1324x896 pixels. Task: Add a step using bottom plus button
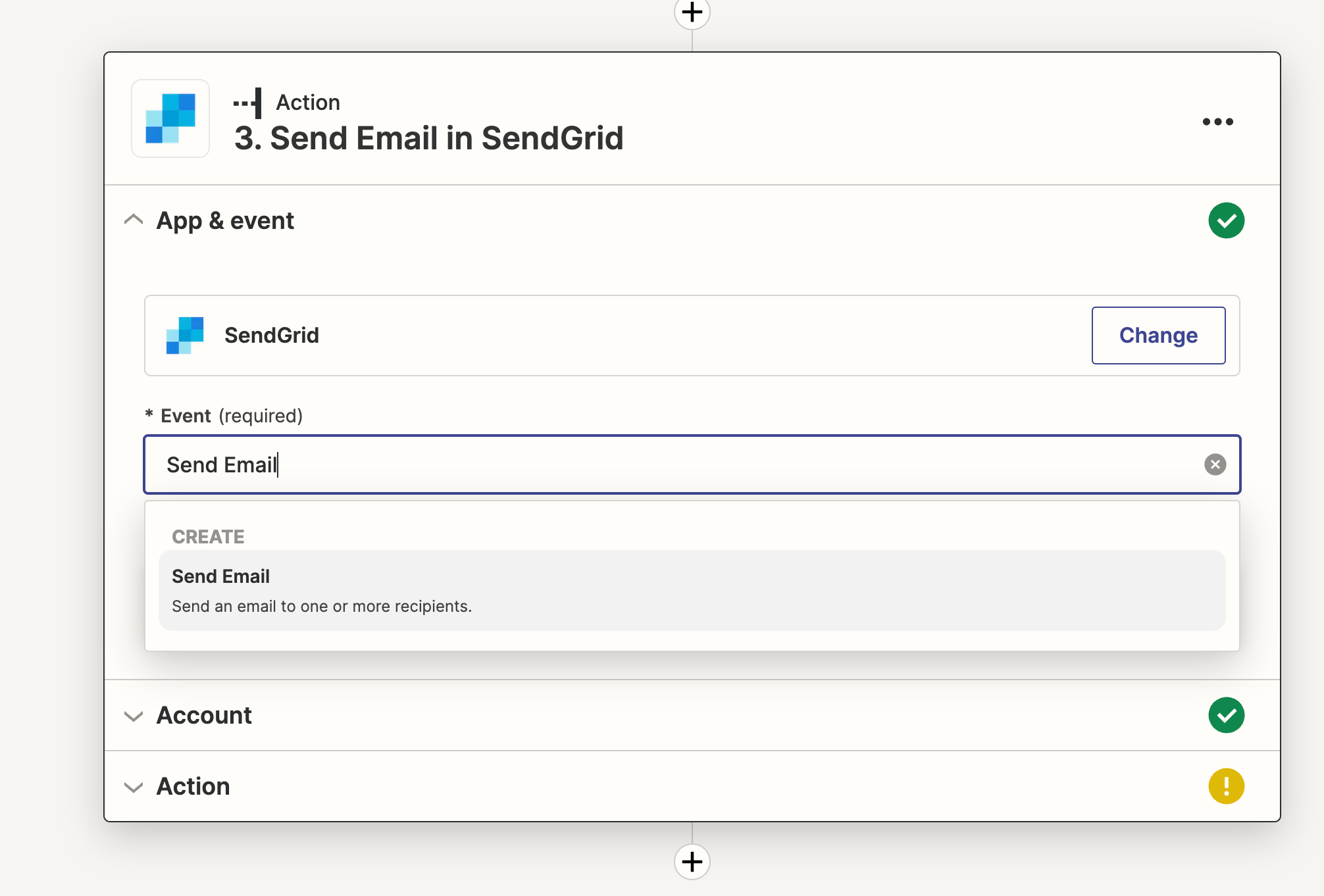692,861
